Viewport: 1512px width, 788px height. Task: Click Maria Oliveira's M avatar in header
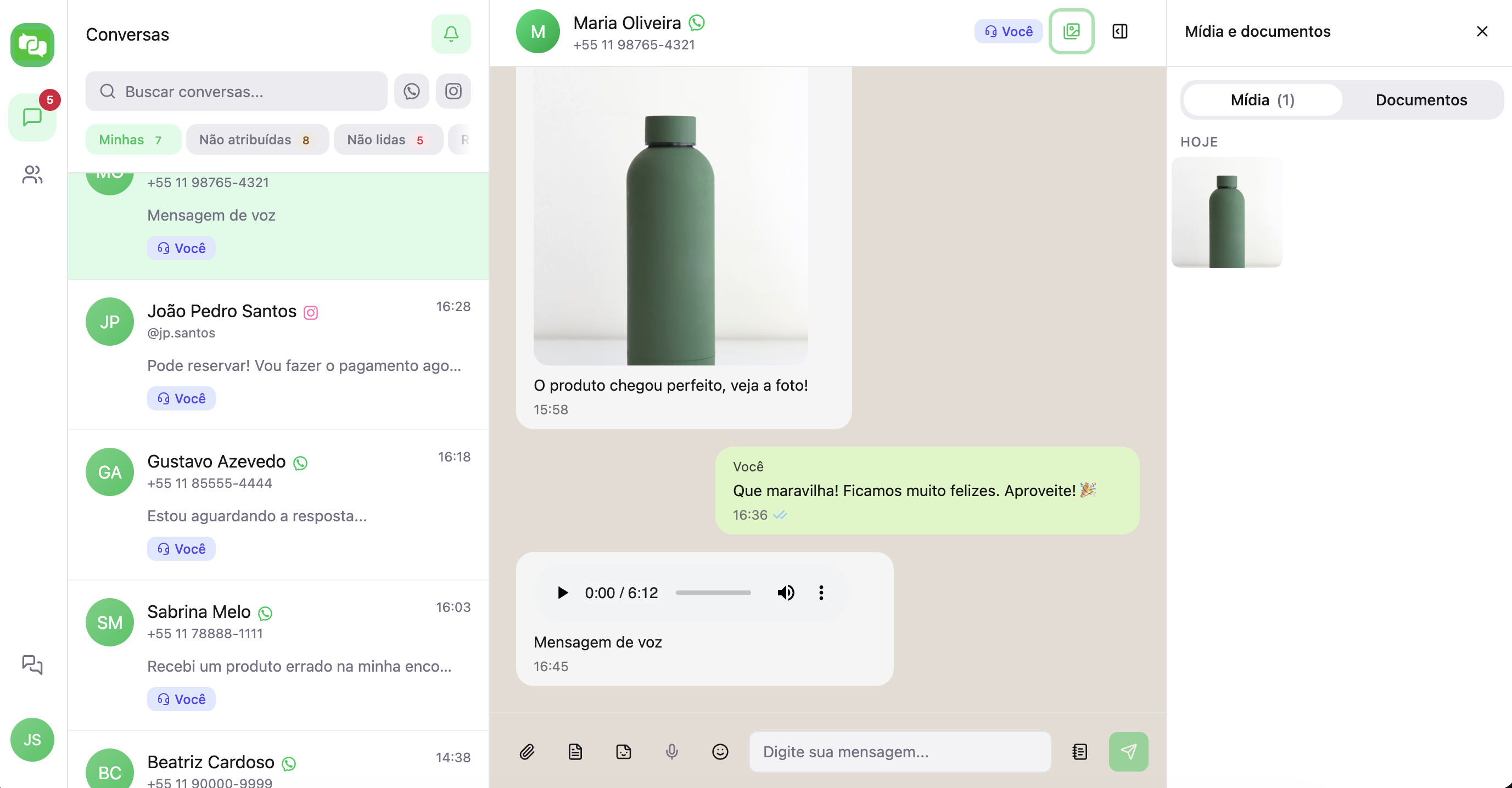pos(537,31)
